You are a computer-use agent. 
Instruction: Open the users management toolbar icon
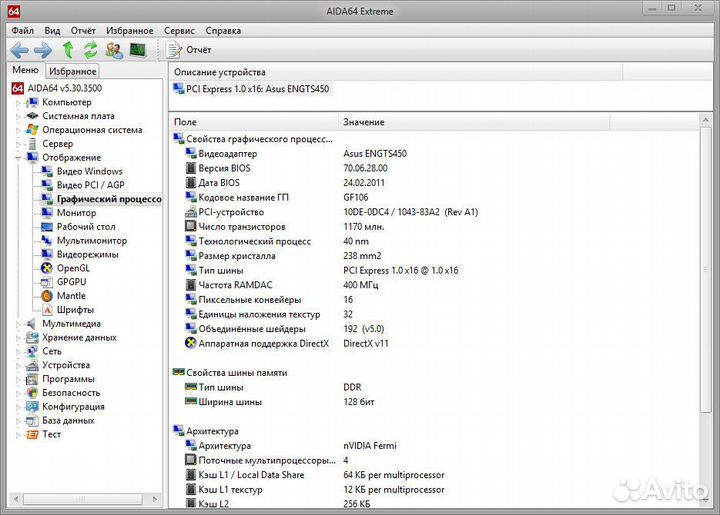[114, 50]
